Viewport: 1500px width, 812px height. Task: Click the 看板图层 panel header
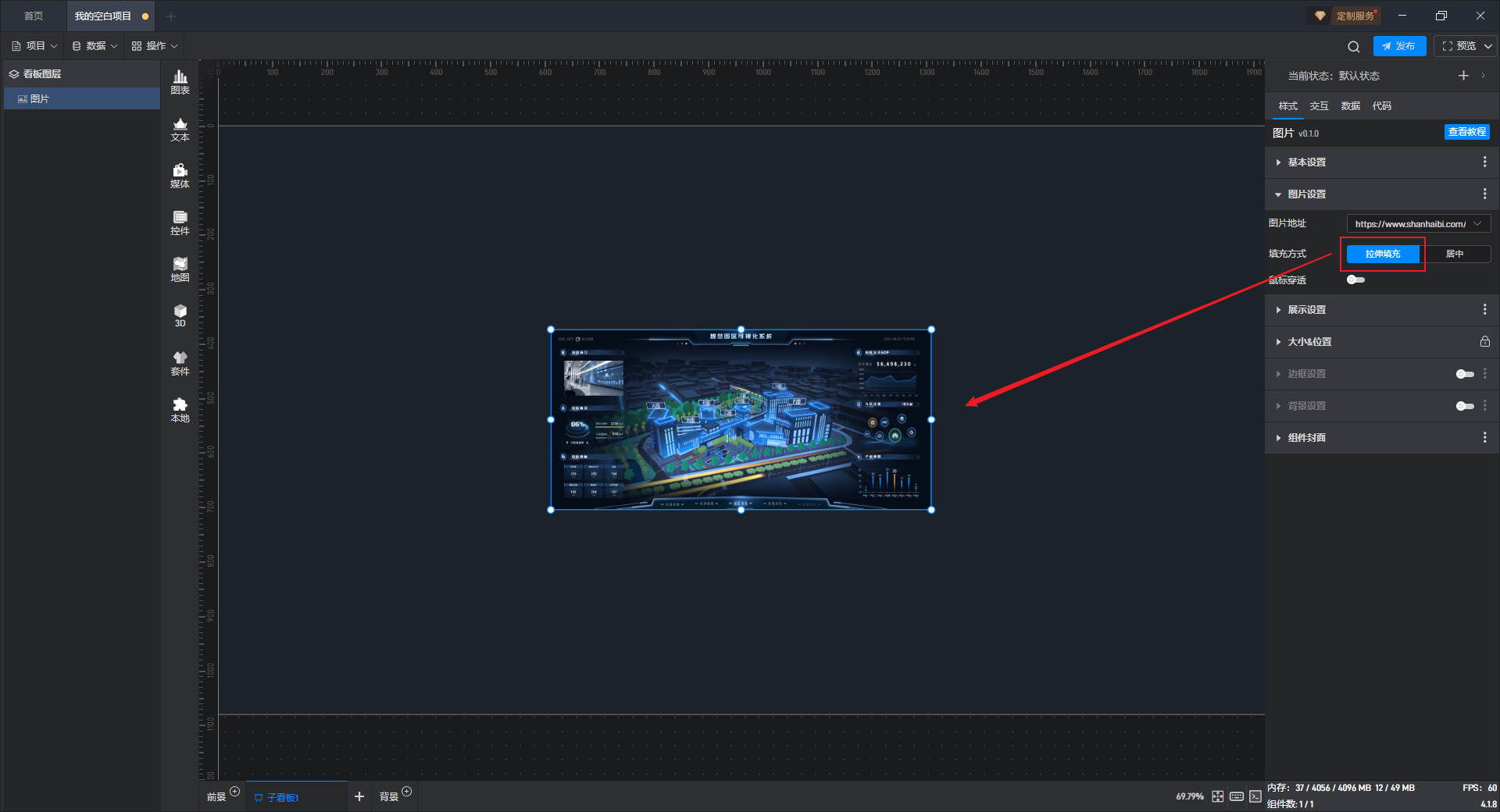click(82, 73)
